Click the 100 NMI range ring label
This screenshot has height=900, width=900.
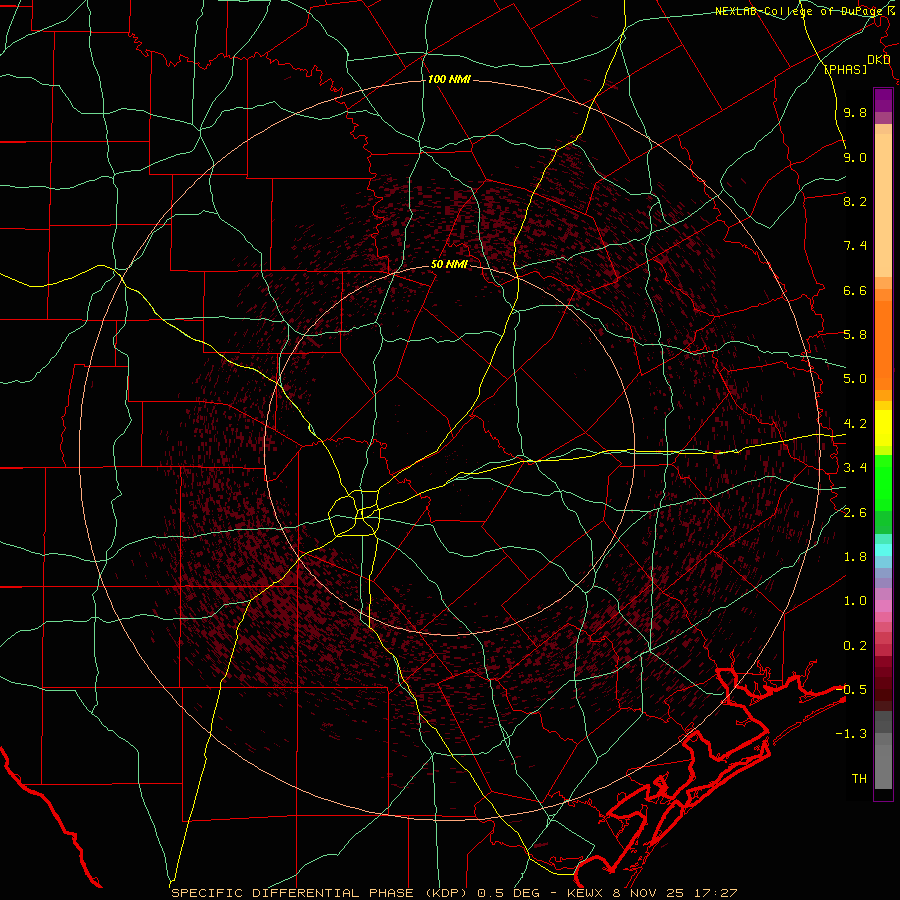click(449, 79)
